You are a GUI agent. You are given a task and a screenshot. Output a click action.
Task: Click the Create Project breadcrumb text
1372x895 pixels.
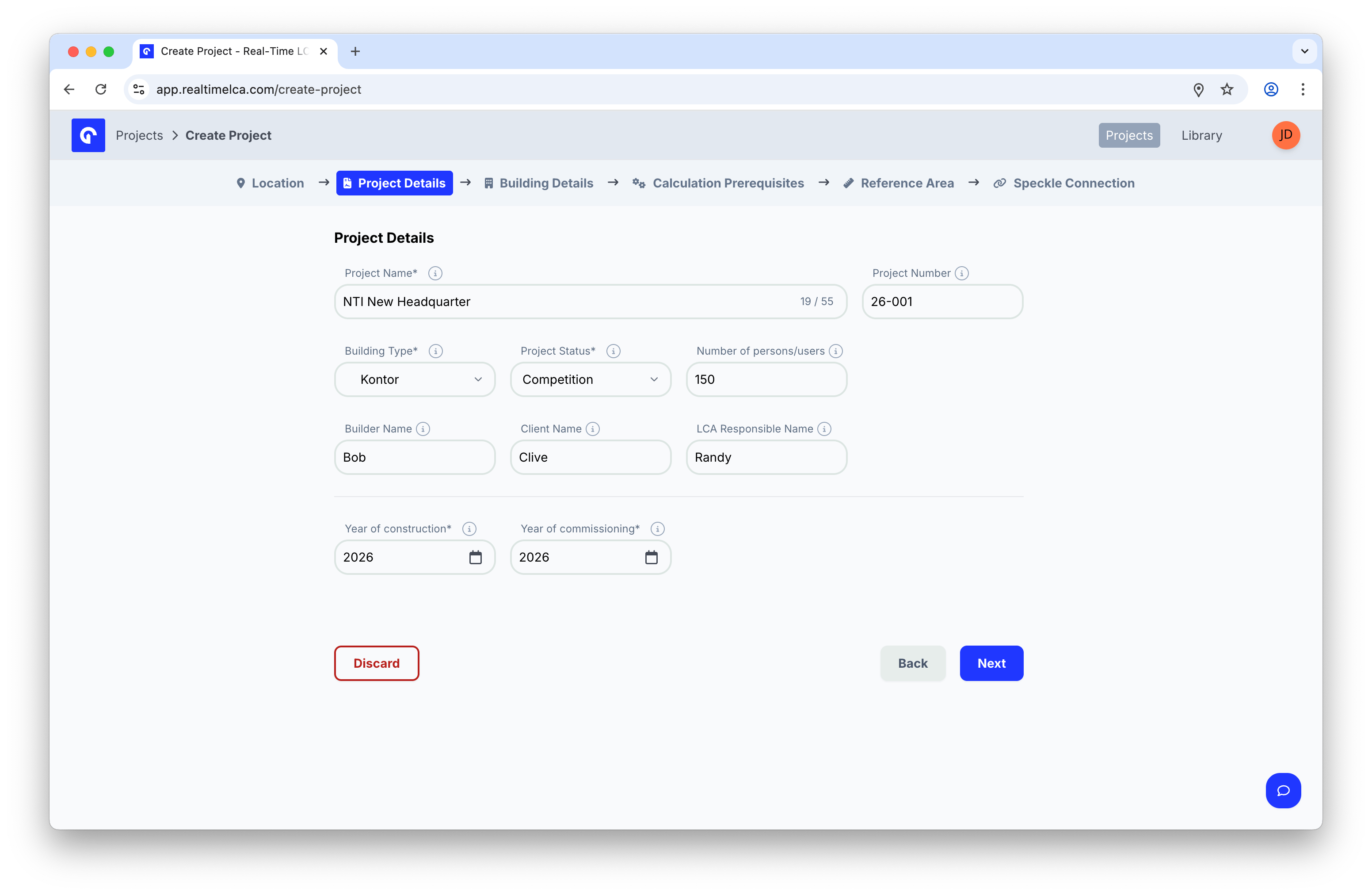tap(228, 135)
